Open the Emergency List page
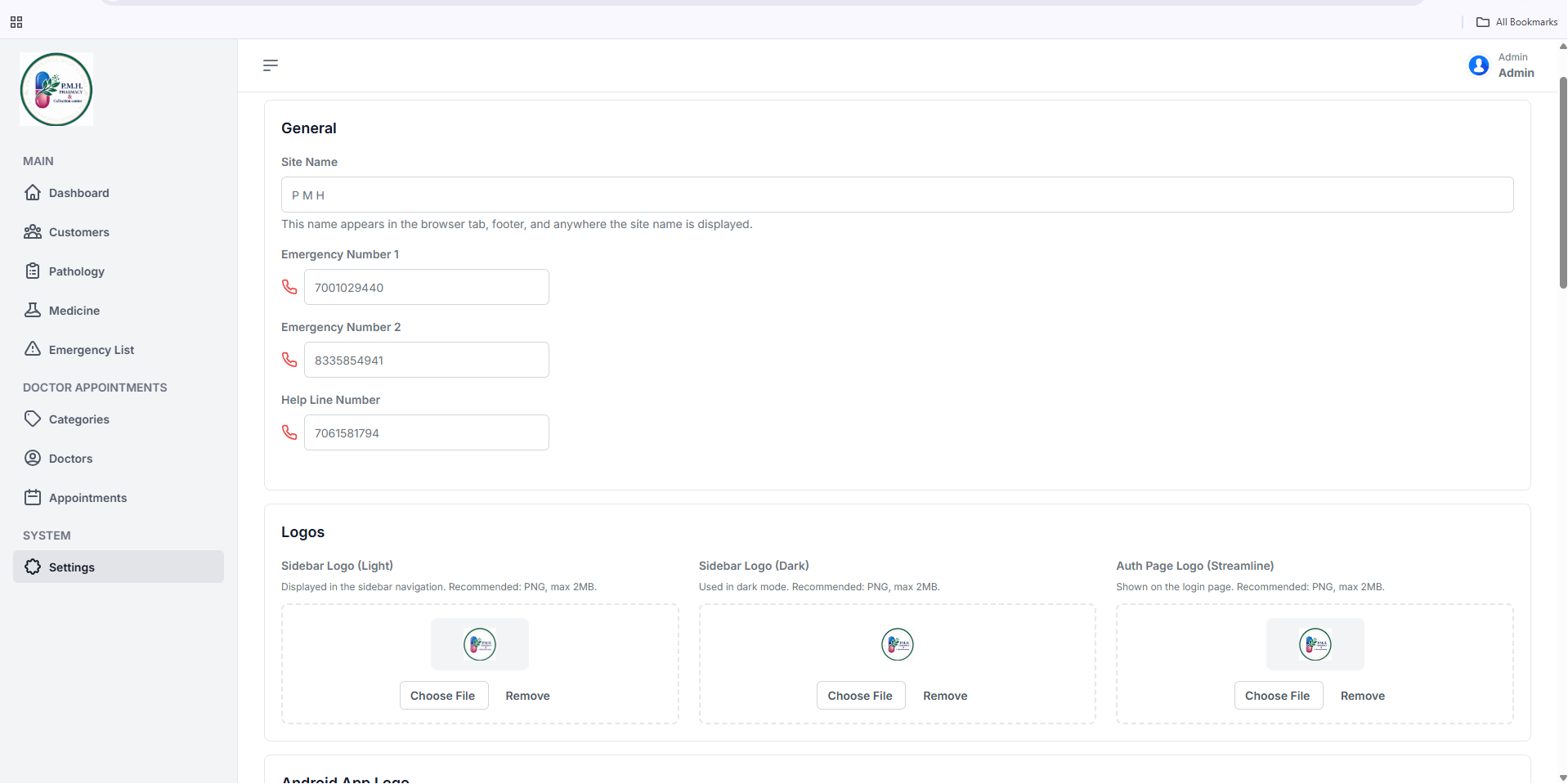The height and width of the screenshot is (784, 1568). [119, 349]
